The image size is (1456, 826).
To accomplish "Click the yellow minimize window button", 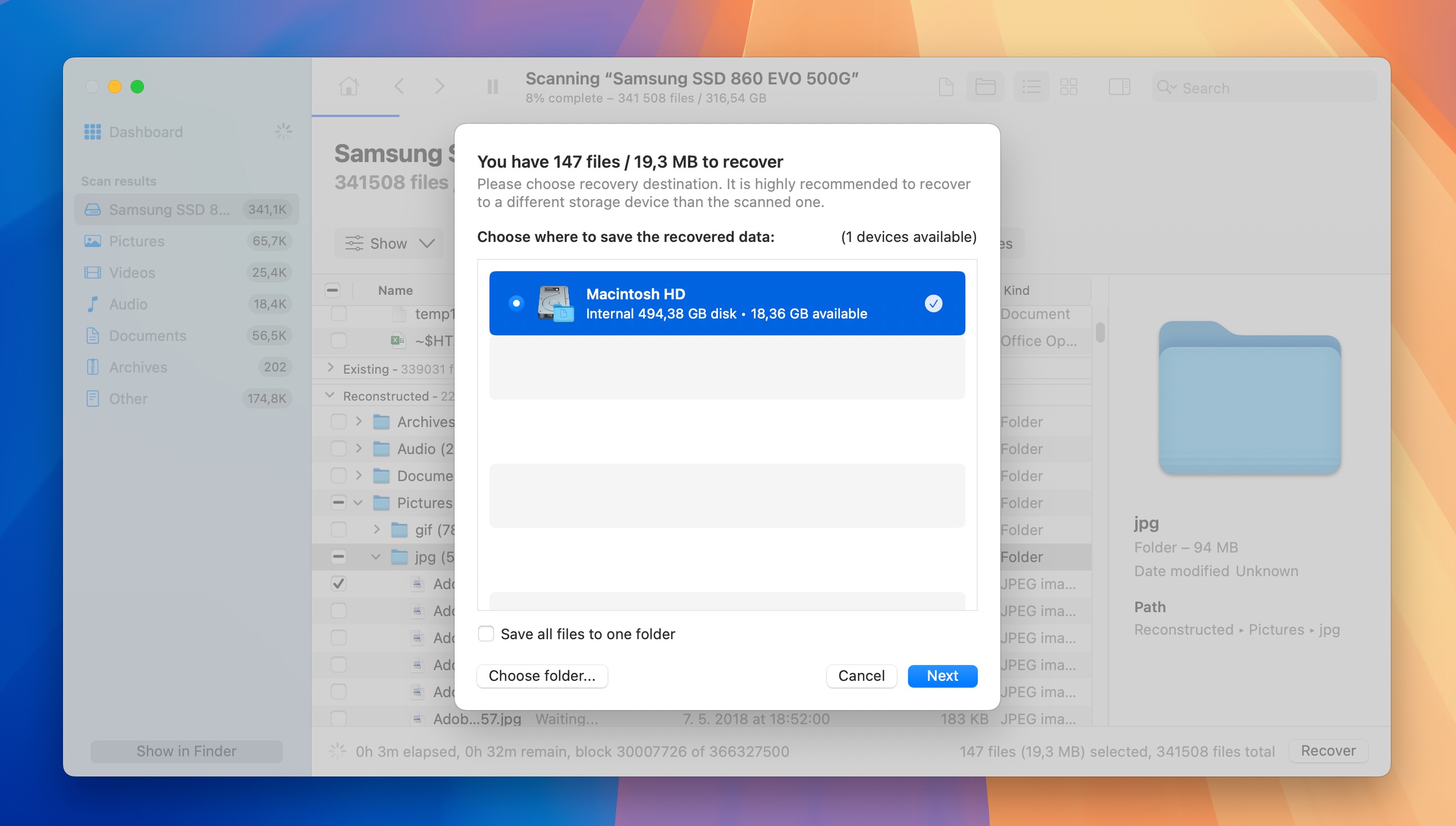I will click(x=115, y=87).
